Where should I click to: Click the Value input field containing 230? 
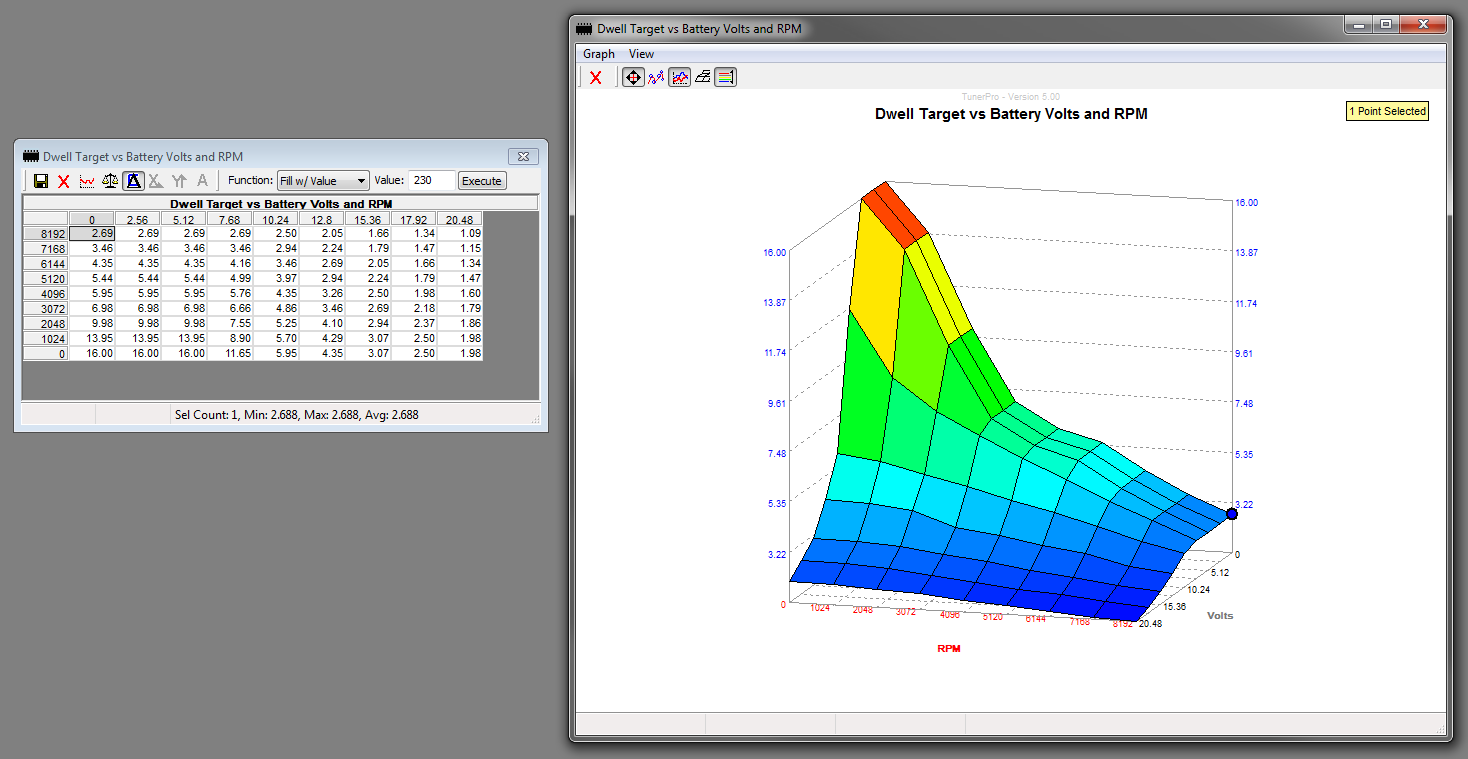pyautogui.click(x=431, y=181)
